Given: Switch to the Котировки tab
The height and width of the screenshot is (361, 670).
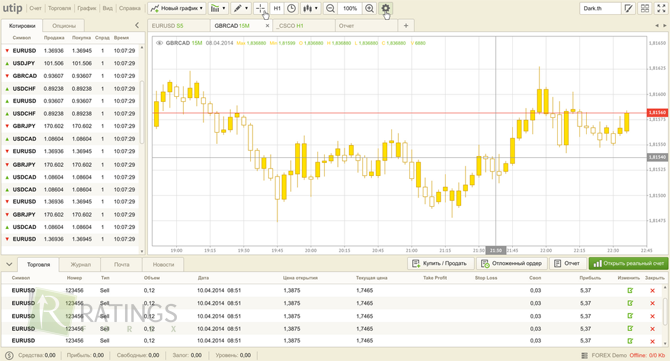Looking at the screenshot, I should pos(22,26).
